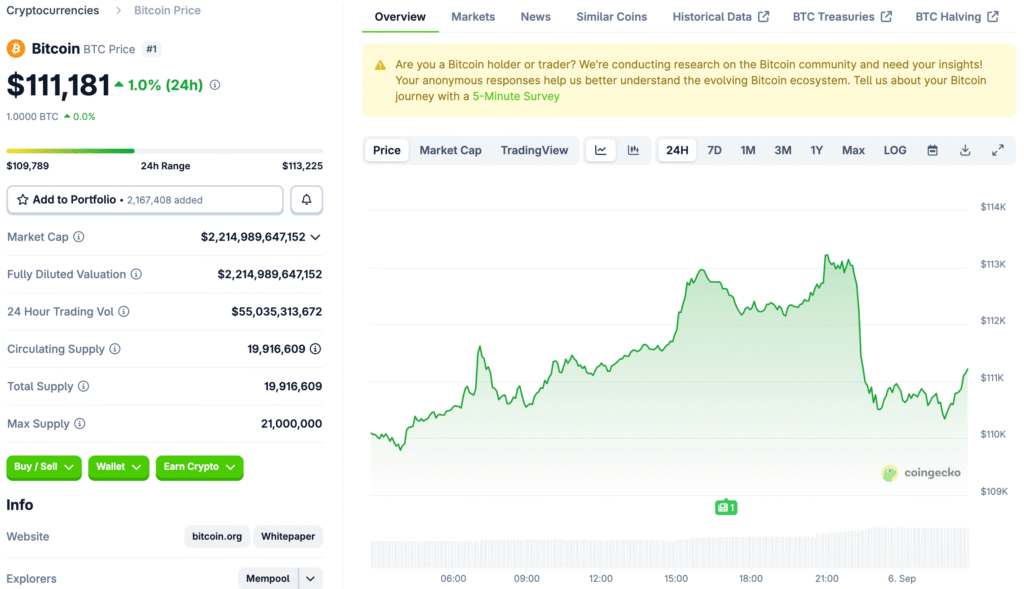Click the Cryptocurrencies breadcrumb link

click(53, 10)
